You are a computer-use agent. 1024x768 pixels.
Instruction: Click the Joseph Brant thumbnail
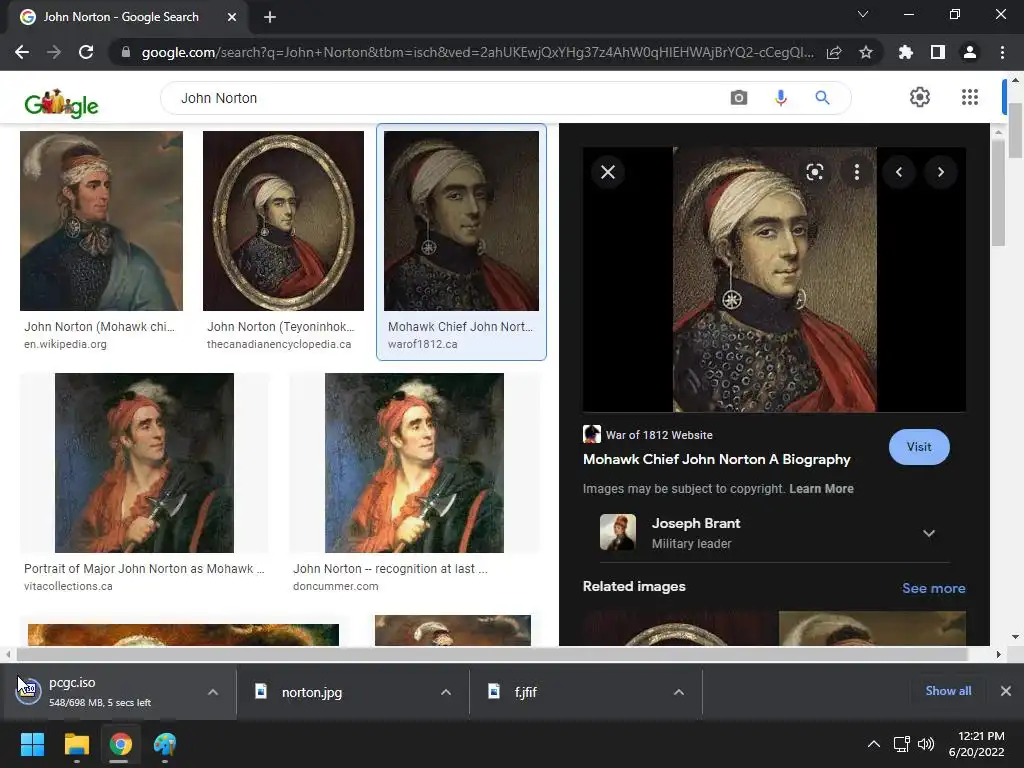click(618, 532)
